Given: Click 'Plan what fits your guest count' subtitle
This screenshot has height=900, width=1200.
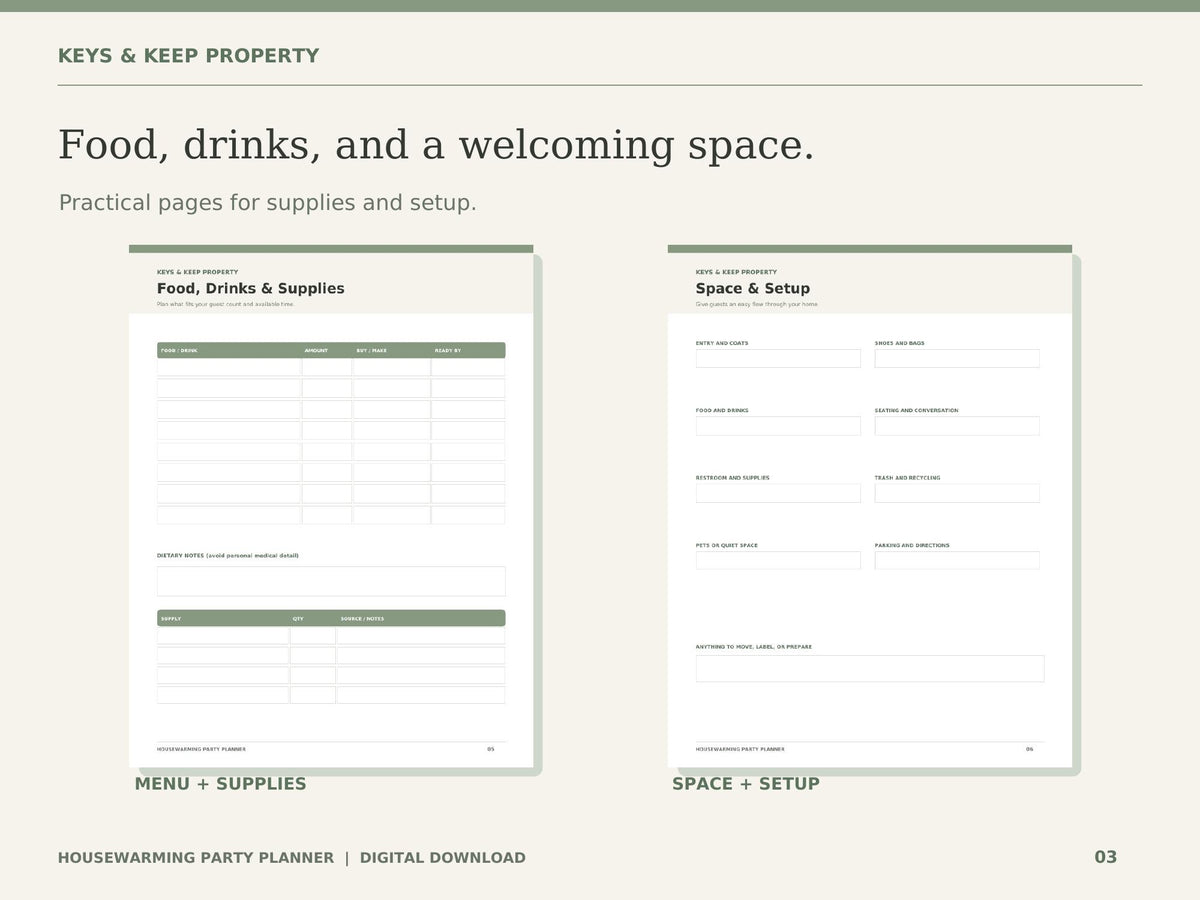Looking at the screenshot, I should click(226, 304).
